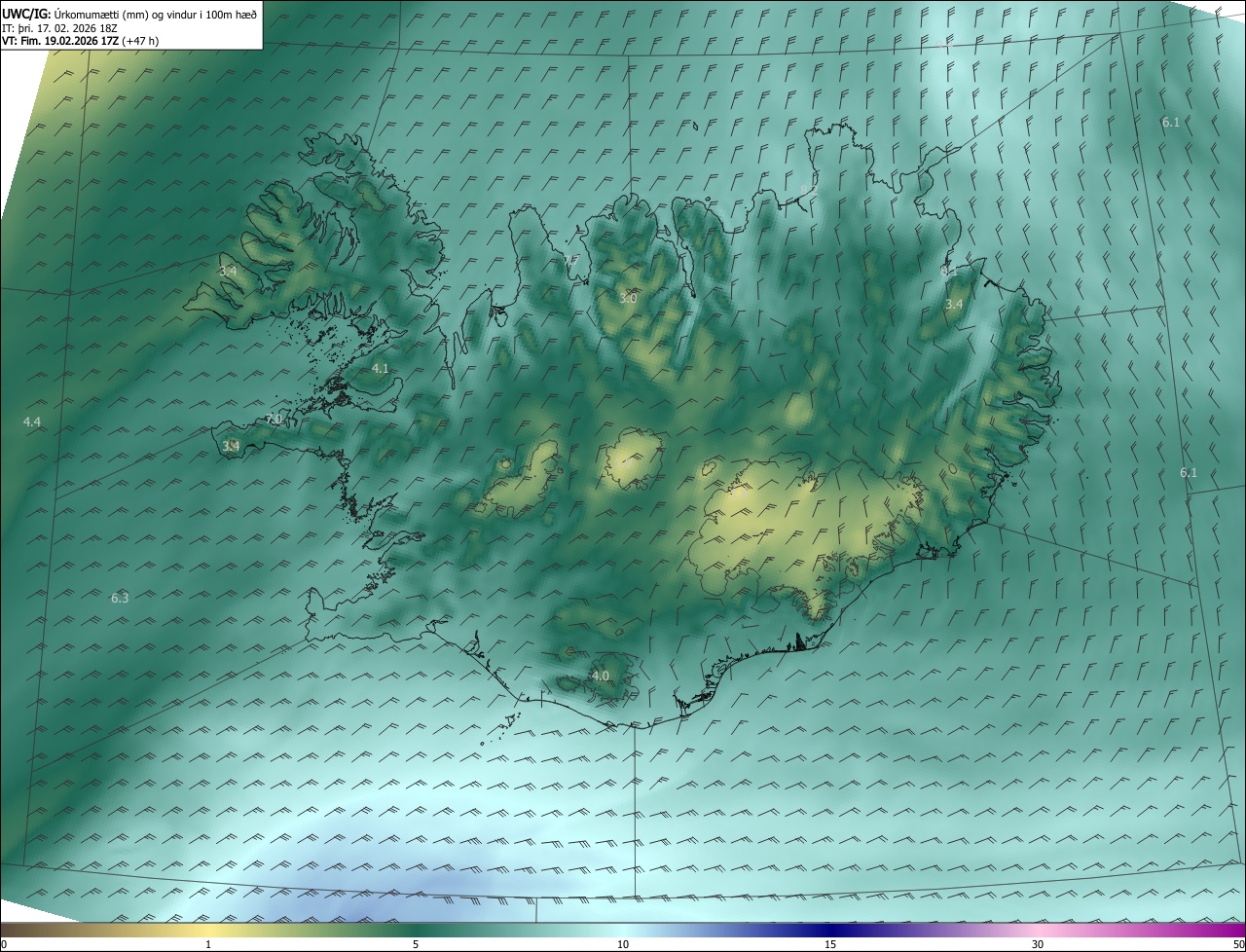1246x952 pixels.
Task: Click the '4.4' value label on the map
Action: [32, 421]
